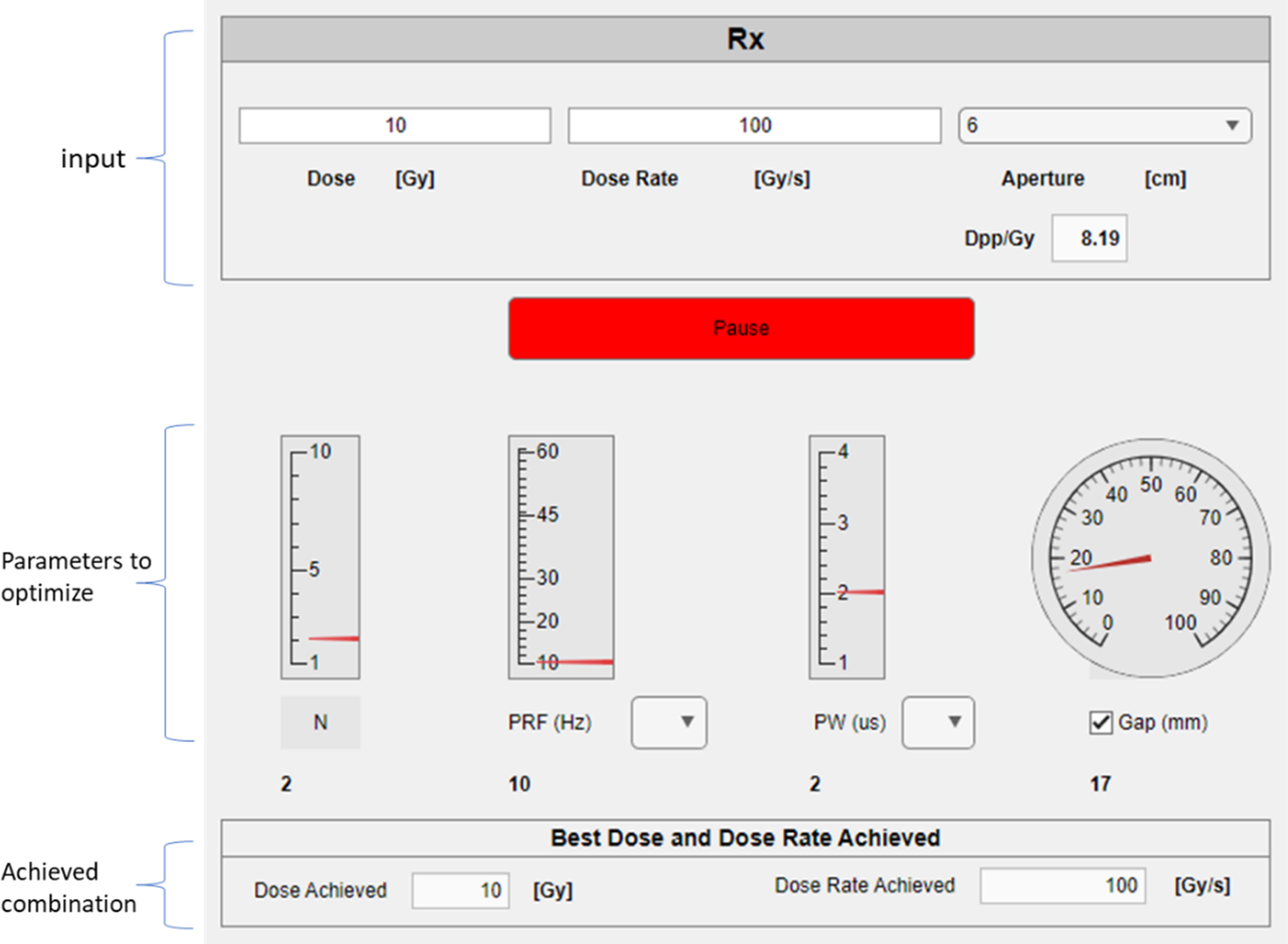This screenshot has height=944, width=1288.
Task: Select the N parameter gauge
Action: (x=320, y=556)
